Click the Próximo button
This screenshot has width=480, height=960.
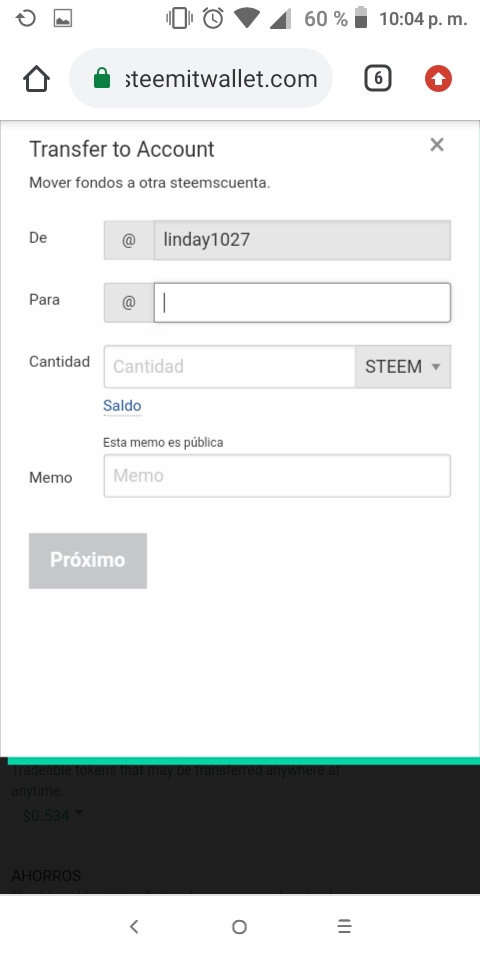pyautogui.click(x=88, y=560)
